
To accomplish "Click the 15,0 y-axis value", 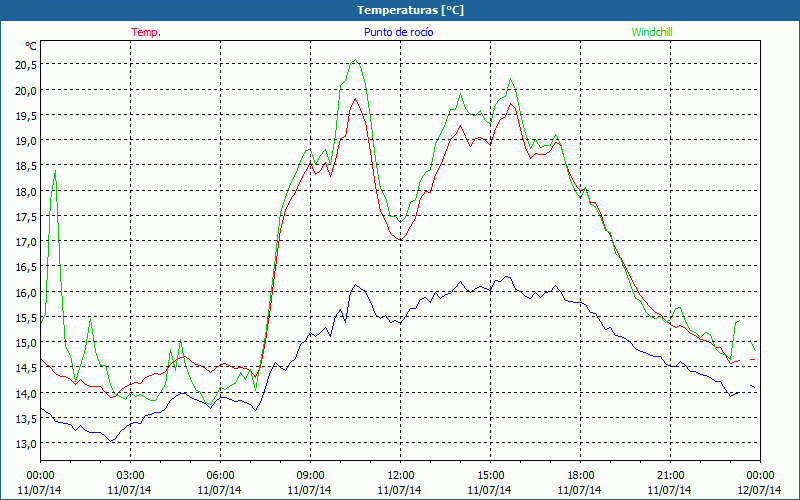I will point(25,343).
